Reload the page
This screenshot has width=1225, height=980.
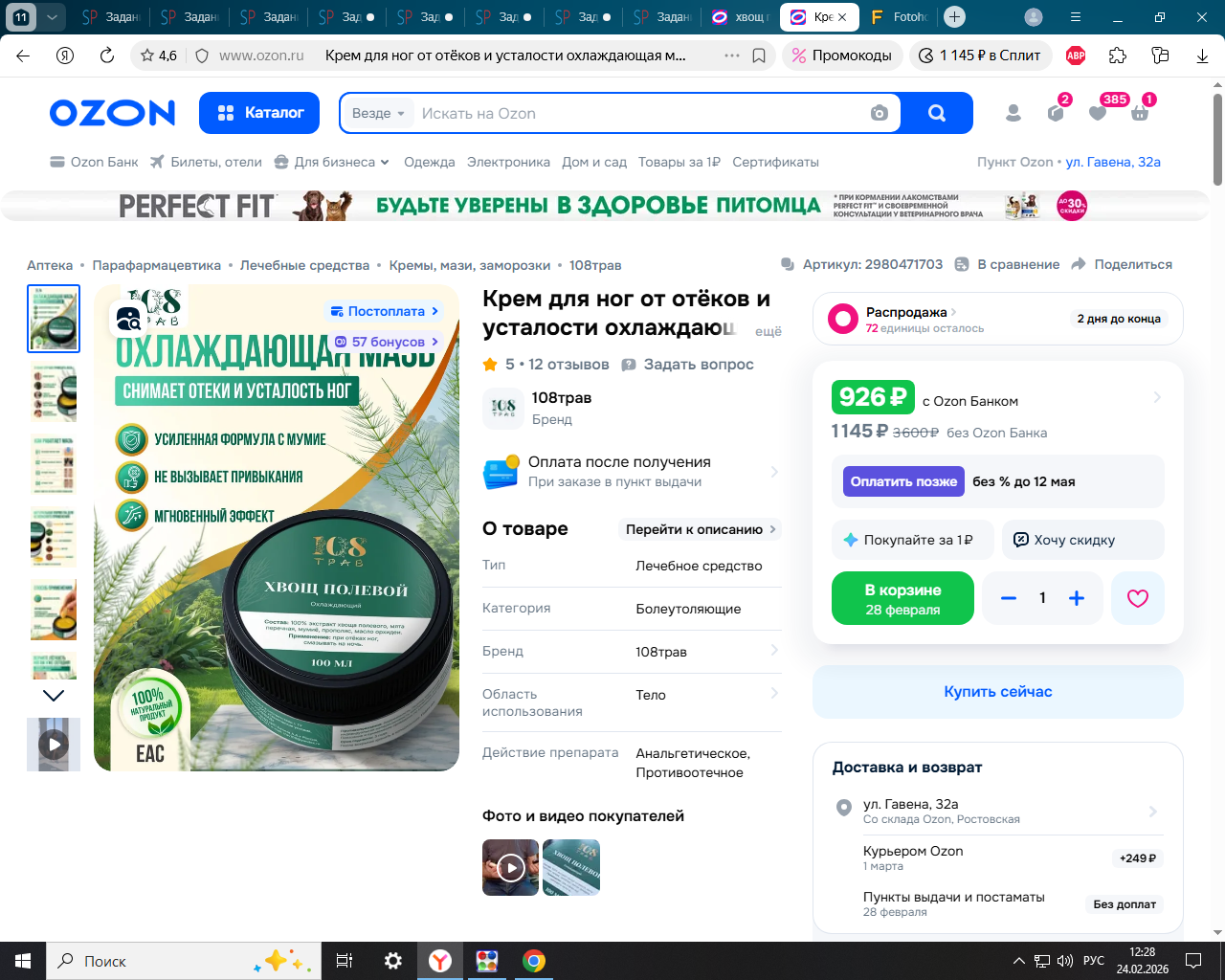coord(107,56)
